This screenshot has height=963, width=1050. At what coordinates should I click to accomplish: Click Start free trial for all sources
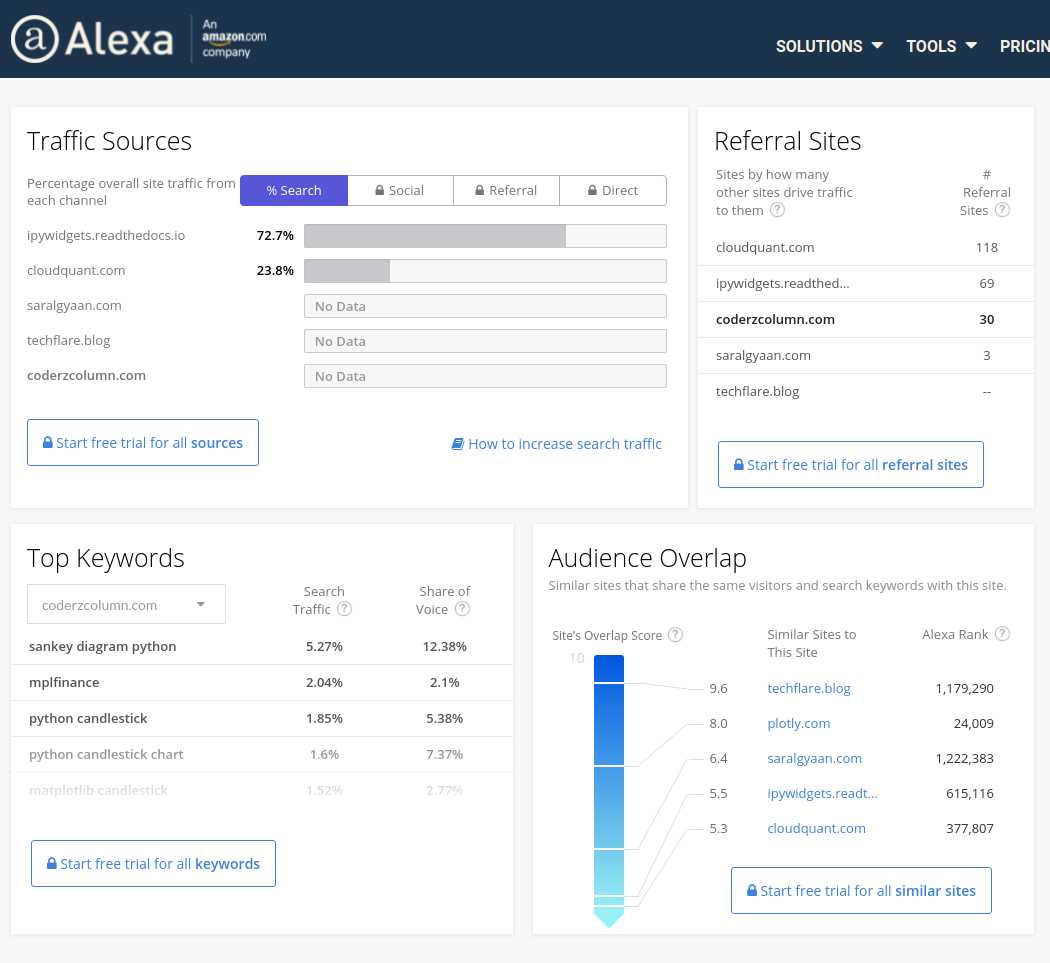(x=143, y=443)
